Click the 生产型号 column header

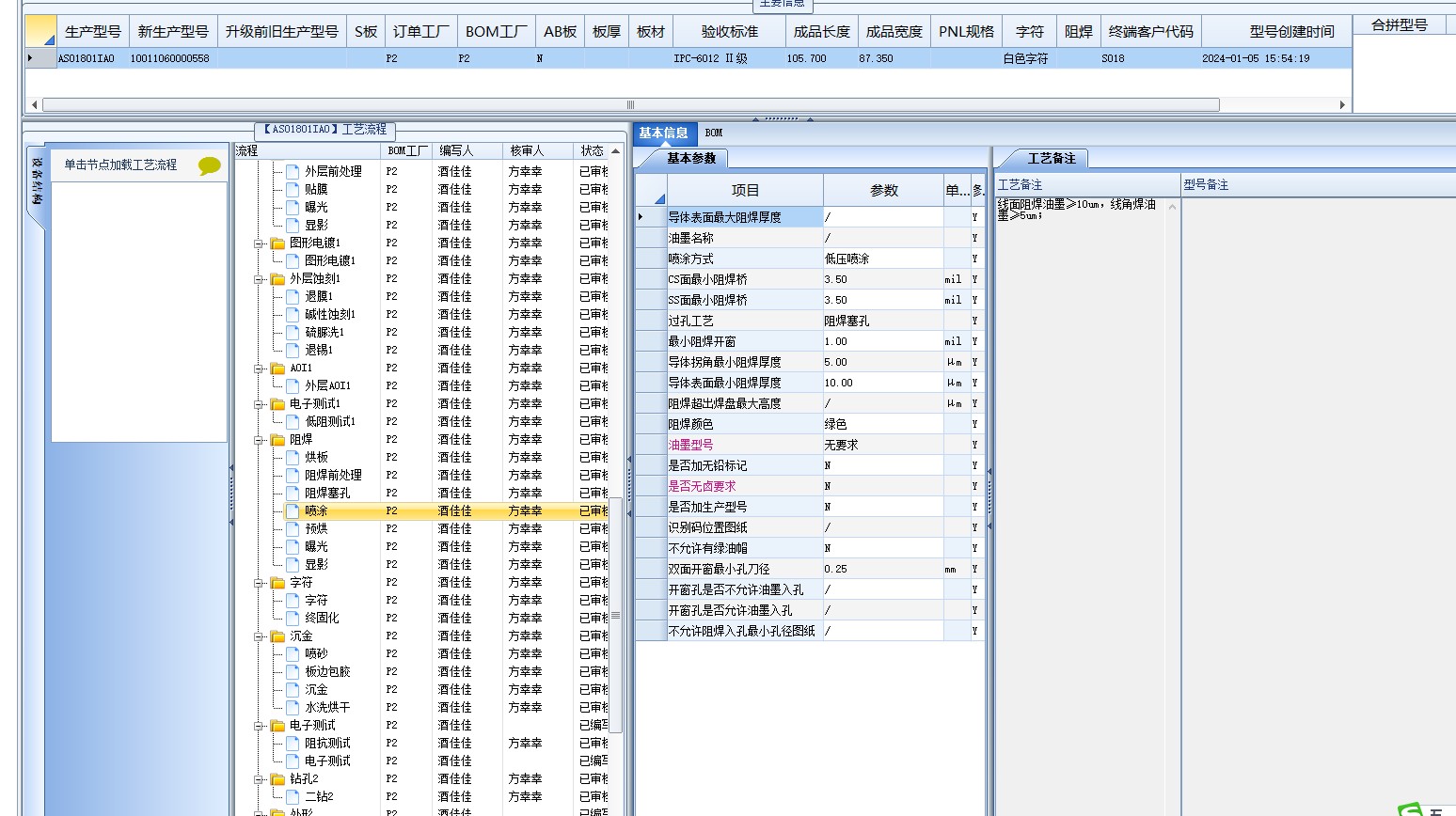92,31
